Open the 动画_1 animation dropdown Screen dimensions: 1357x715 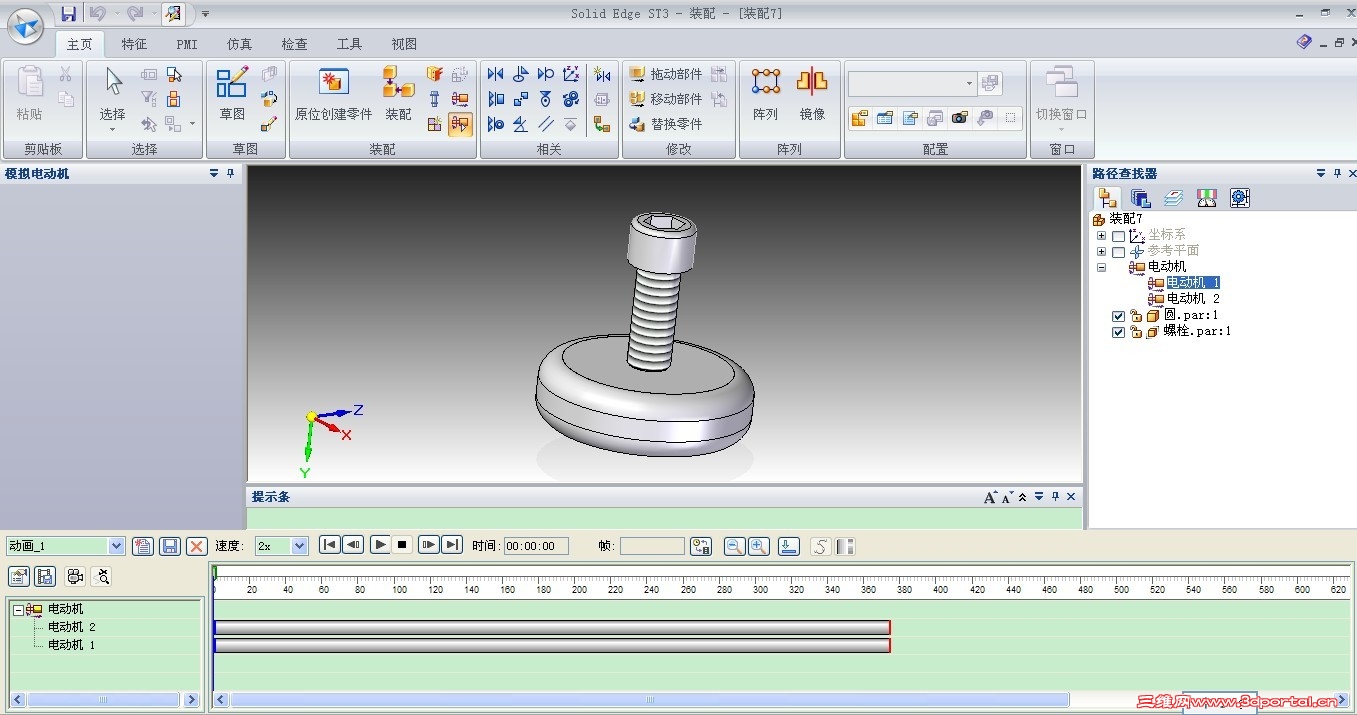point(116,546)
